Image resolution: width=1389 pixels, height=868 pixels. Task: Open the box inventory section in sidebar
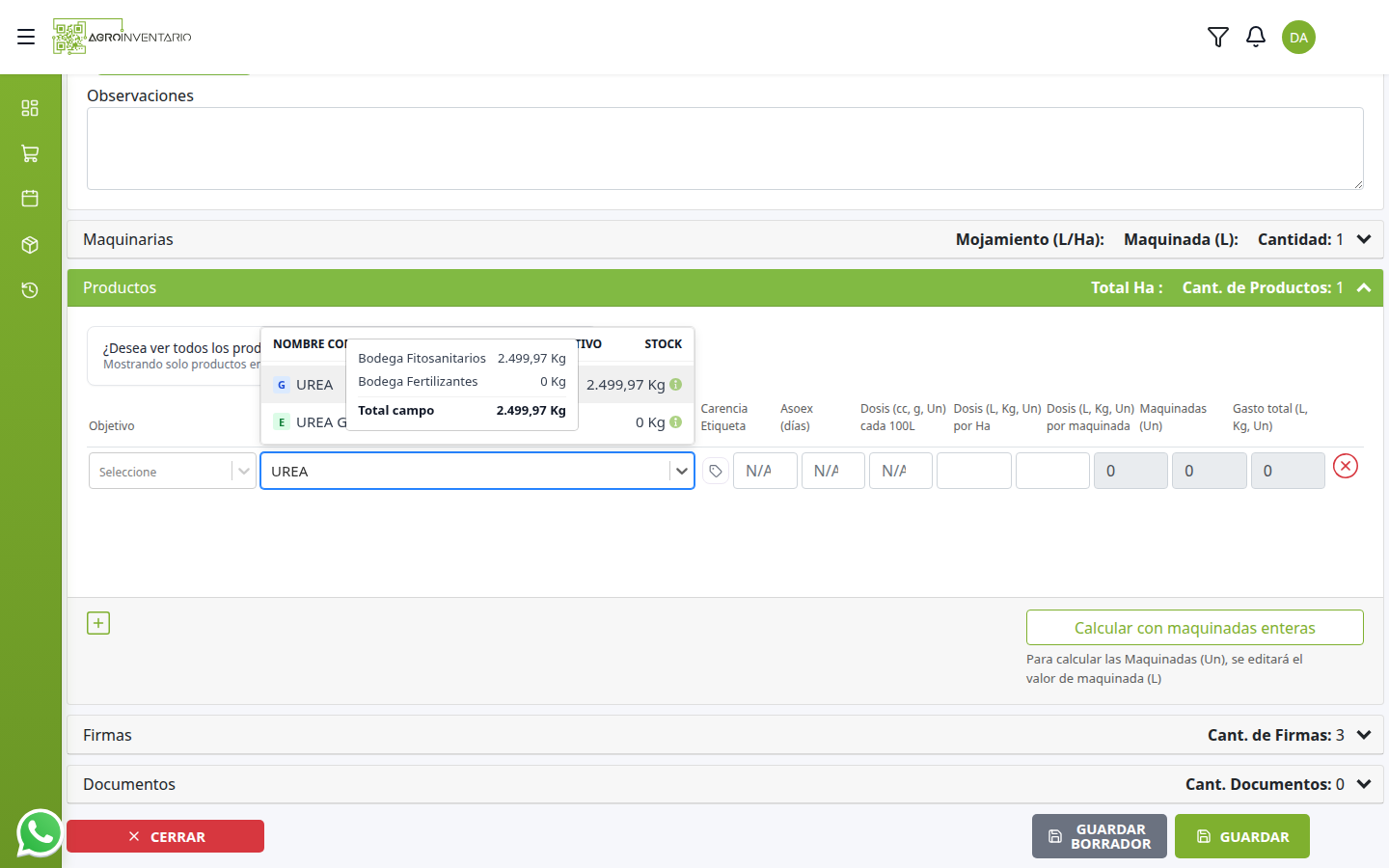click(30, 245)
